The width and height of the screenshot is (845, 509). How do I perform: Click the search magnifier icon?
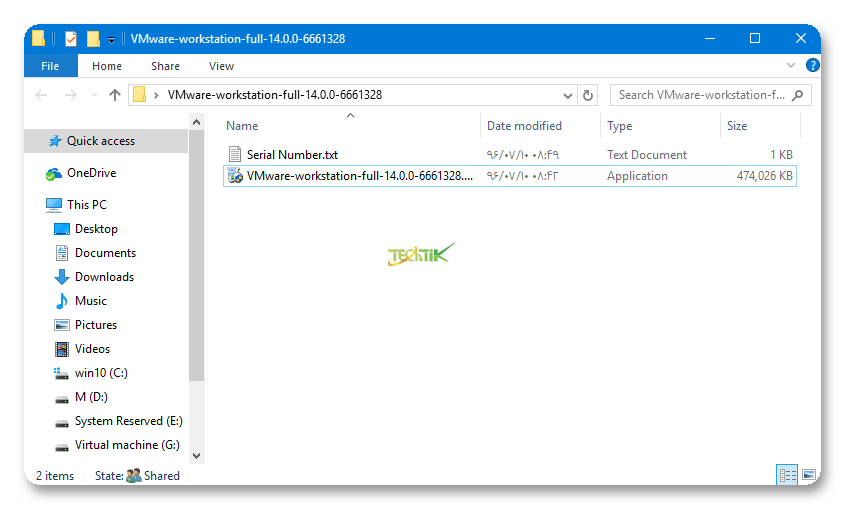click(798, 95)
